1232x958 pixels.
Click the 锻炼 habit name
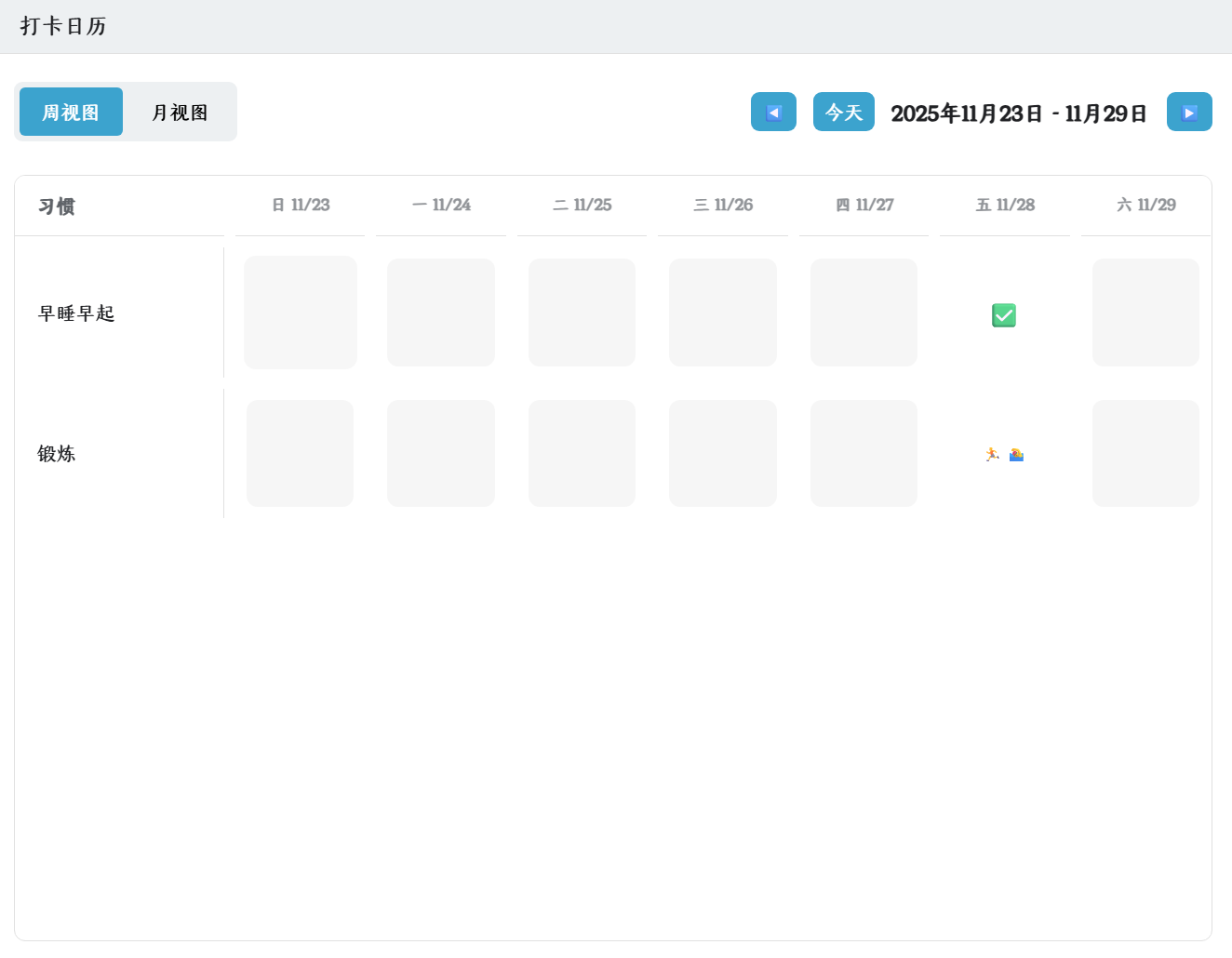point(57,454)
